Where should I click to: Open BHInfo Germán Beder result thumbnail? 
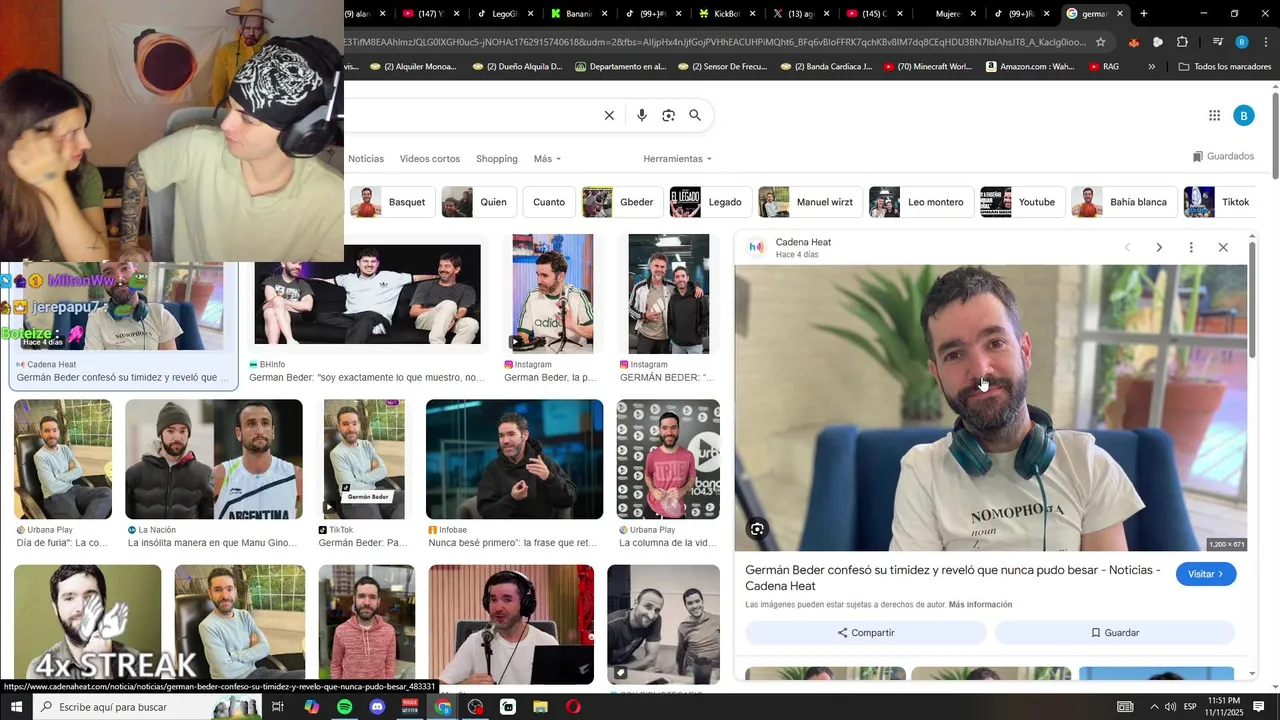[367, 294]
